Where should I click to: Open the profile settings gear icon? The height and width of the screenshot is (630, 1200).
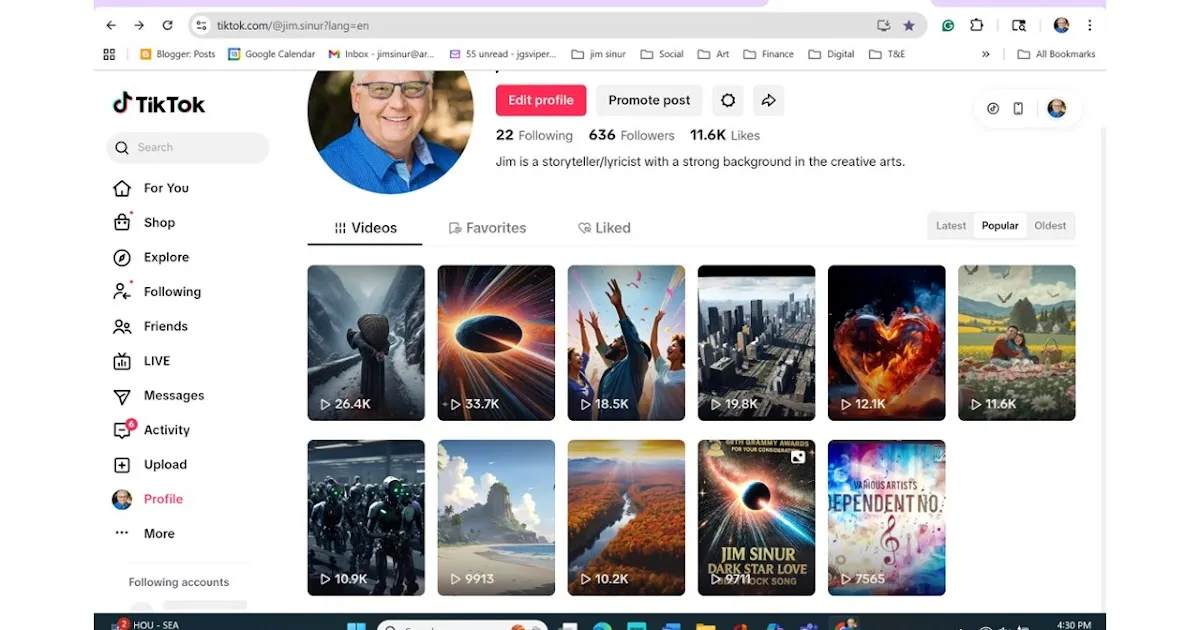[728, 100]
